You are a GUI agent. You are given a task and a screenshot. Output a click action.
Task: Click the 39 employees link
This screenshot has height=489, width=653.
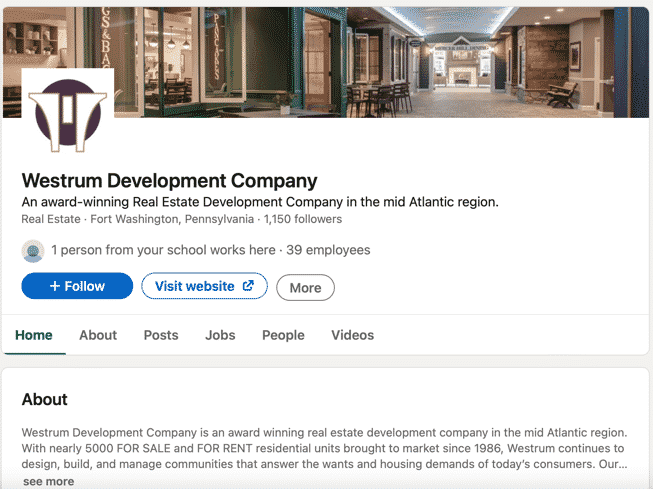coord(328,250)
